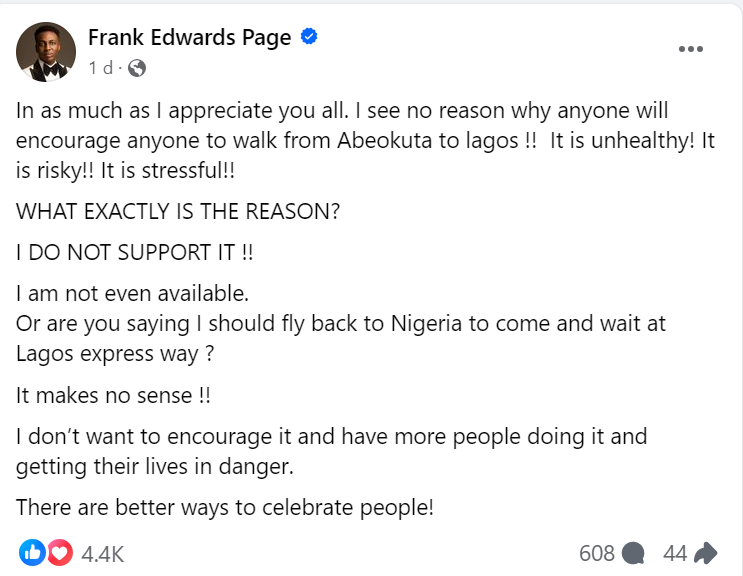Click the comment speech bubble icon
Screen dimensions: 743x576
[633, 553]
